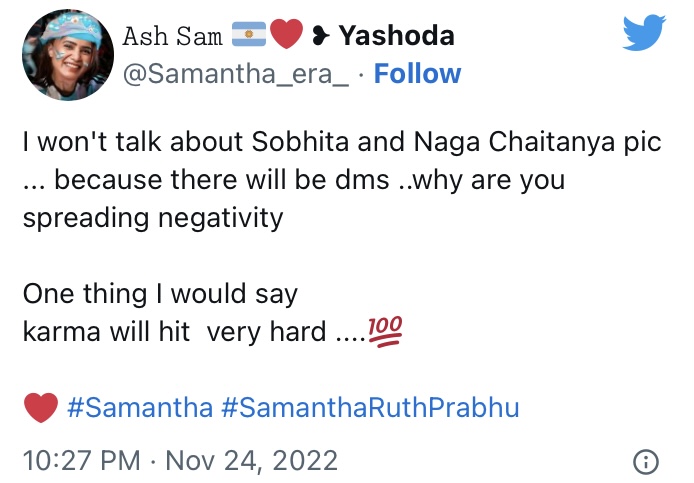Follow the Samantha_era_ account
Screen dimensions: 694x483
[417, 74]
